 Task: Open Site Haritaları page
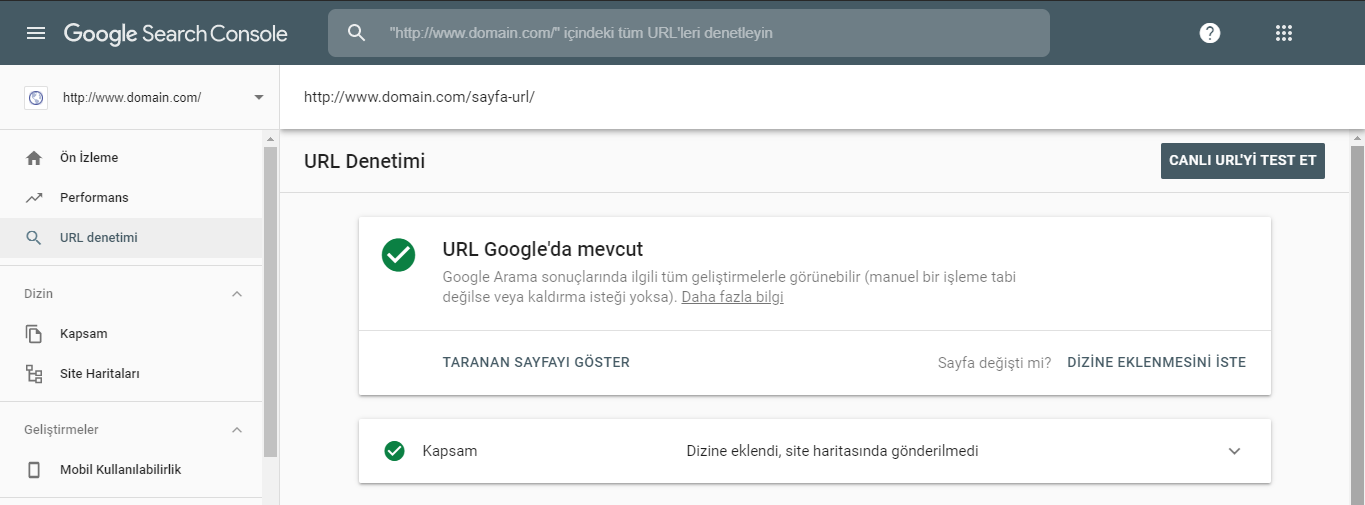coord(131,374)
